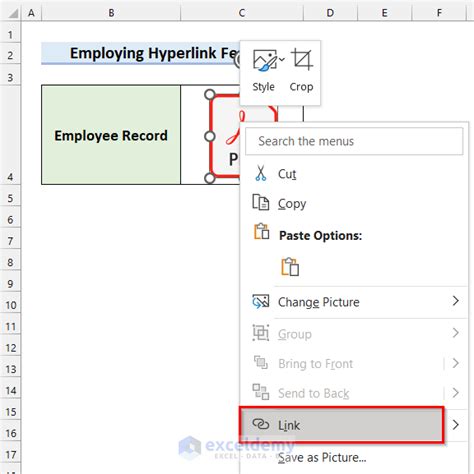Select column F header
Screen dimensions: 474x474
point(439,13)
